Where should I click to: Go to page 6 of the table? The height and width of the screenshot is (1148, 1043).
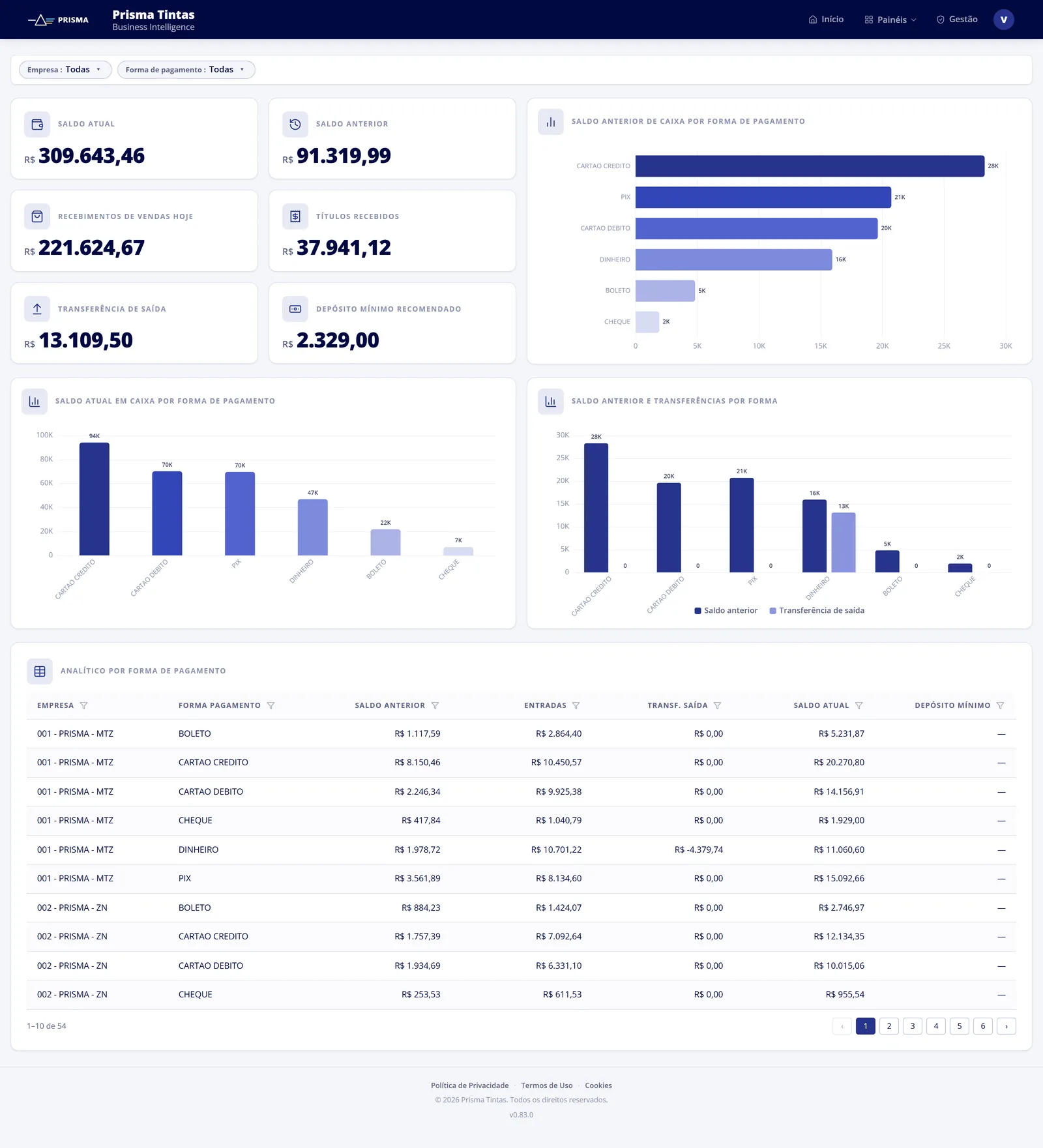click(x=983, y=1026)
